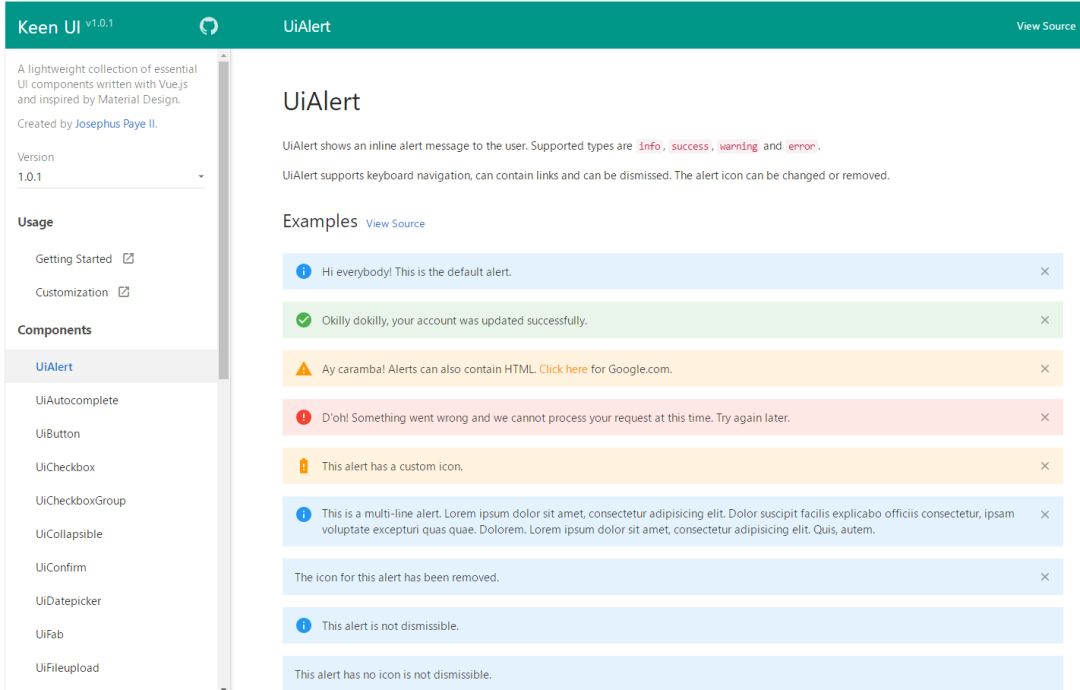
Task: Dismiss the custom icon alert
Action: (1045, 466)
